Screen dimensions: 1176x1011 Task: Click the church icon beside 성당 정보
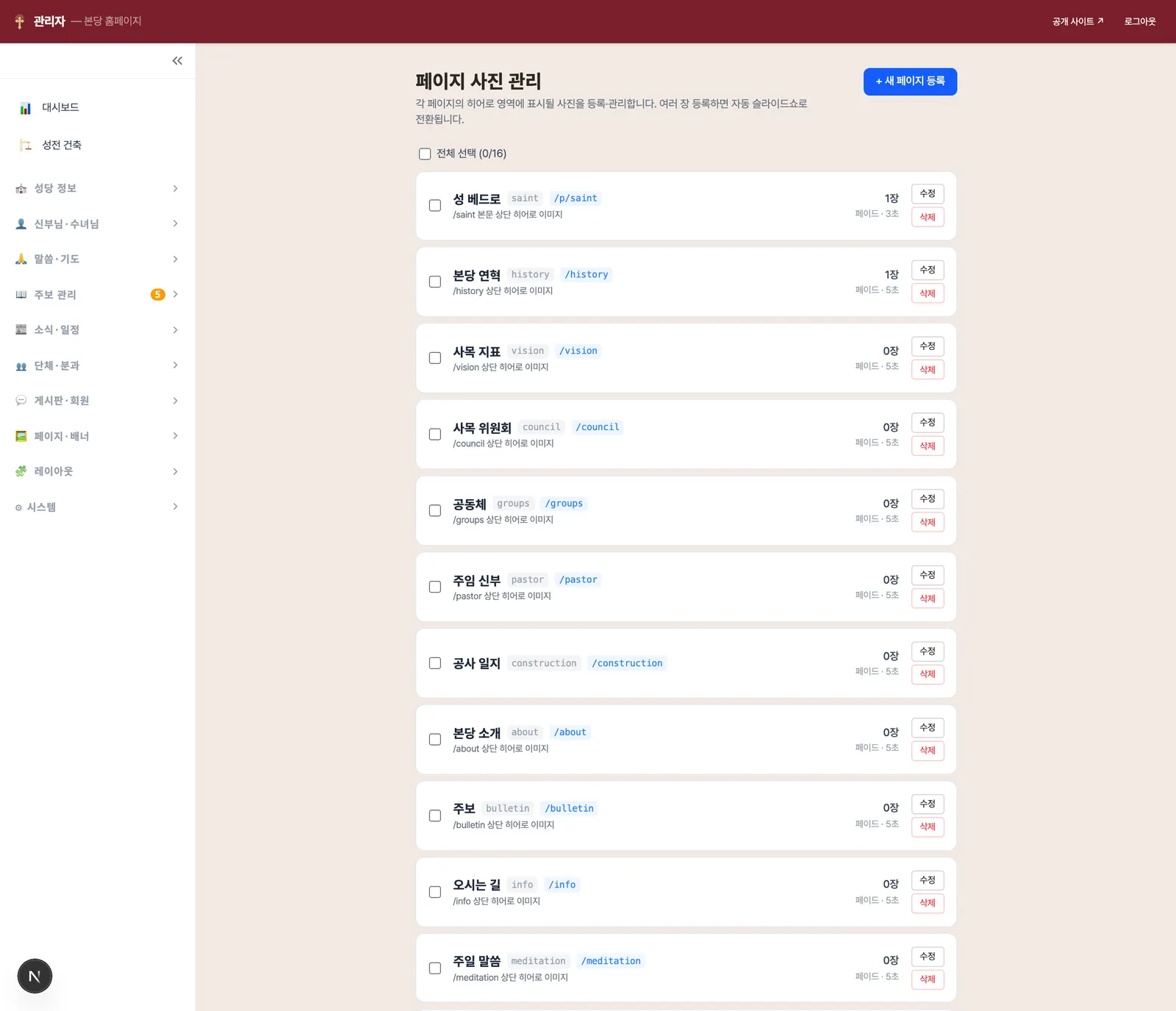point(21,189)
